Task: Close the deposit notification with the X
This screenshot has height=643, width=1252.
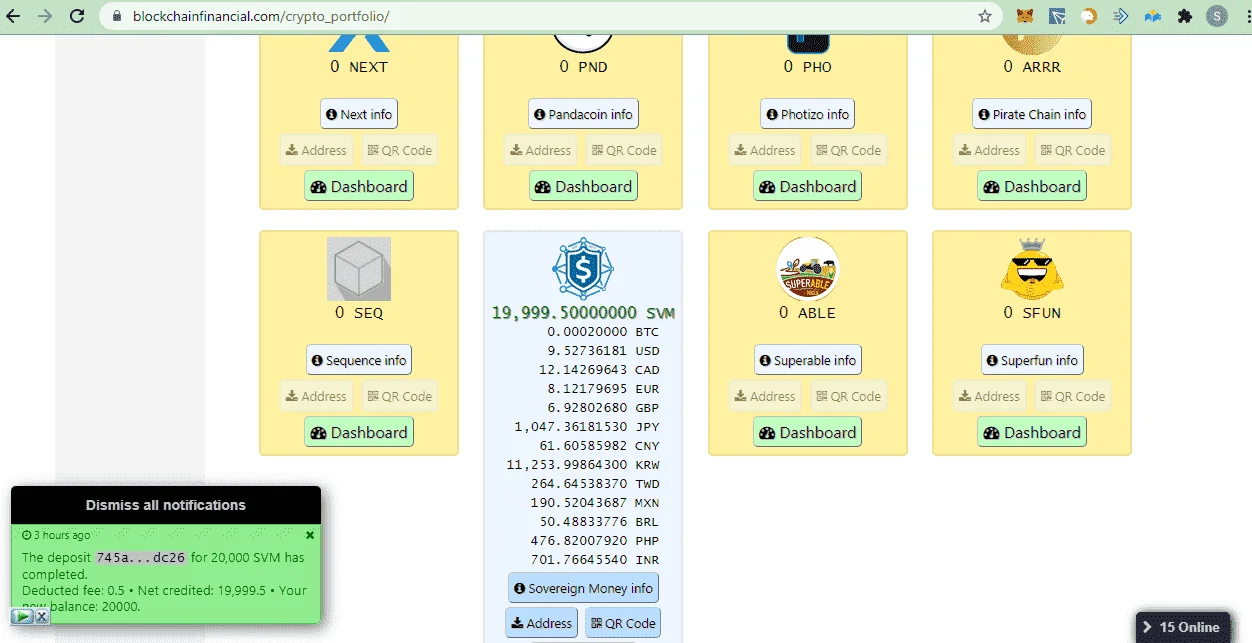Action: pyautogui.click(x=310, y=535)
